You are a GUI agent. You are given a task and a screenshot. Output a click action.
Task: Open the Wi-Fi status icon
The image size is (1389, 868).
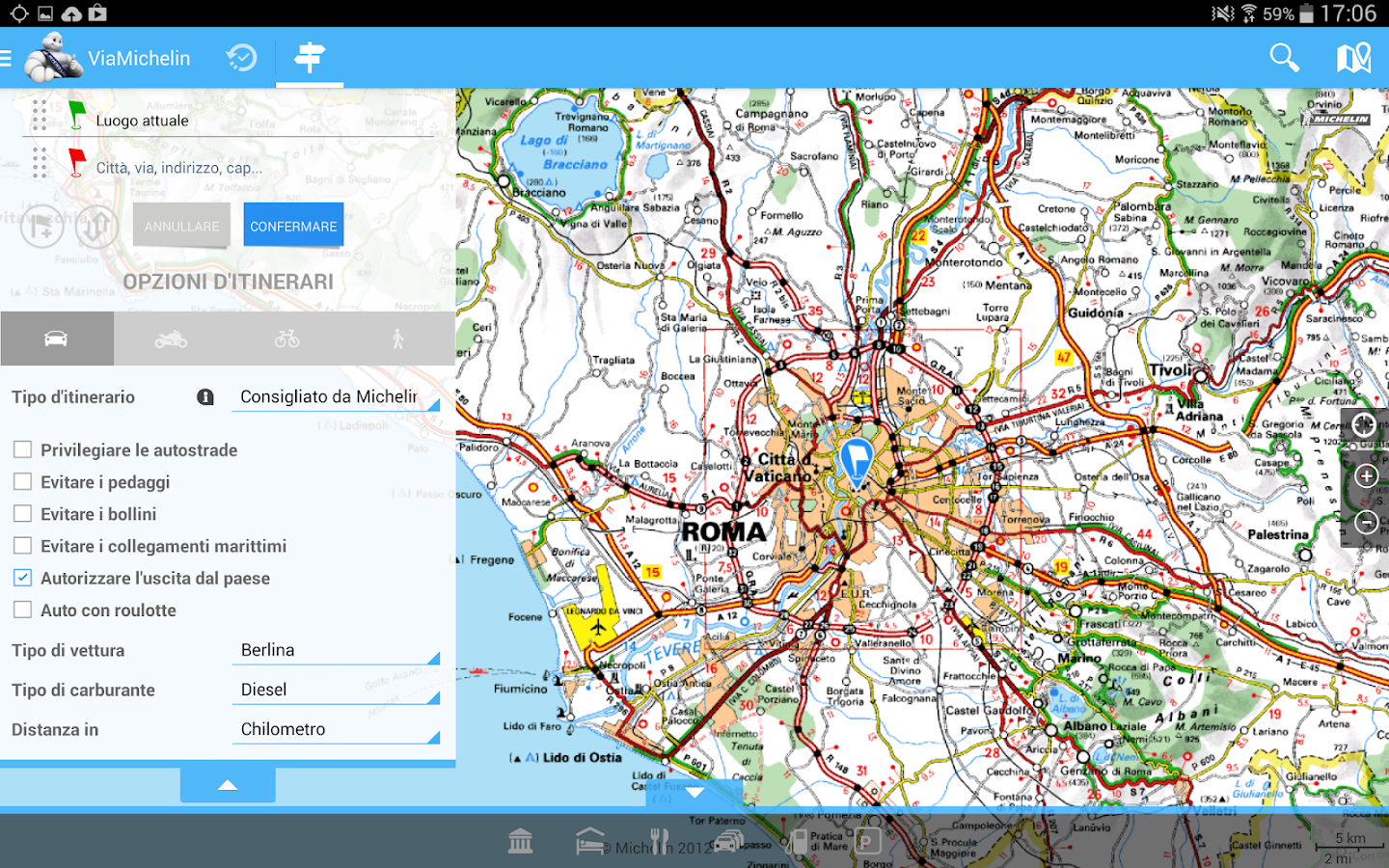coord(1249,14)
